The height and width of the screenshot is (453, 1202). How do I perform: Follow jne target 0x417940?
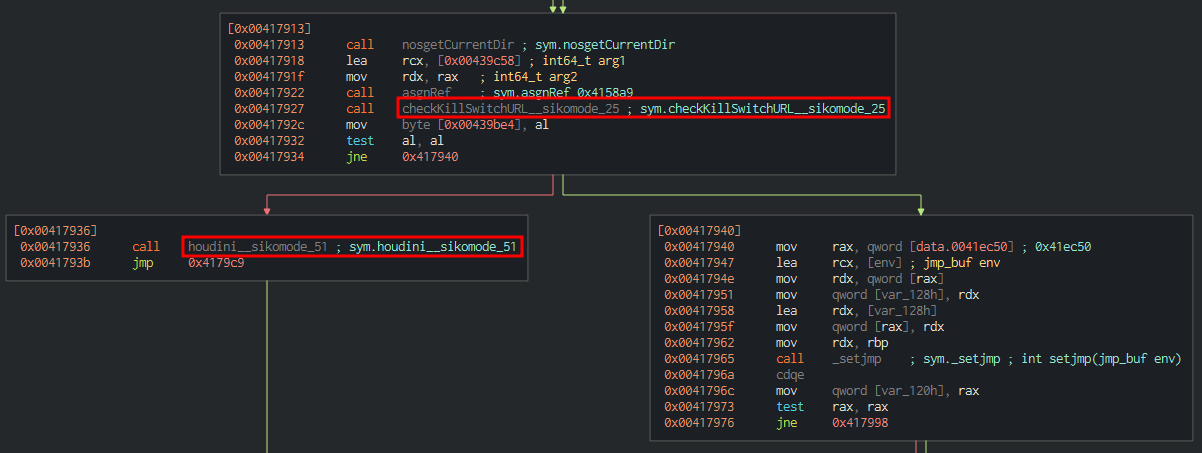click(432, 156)
